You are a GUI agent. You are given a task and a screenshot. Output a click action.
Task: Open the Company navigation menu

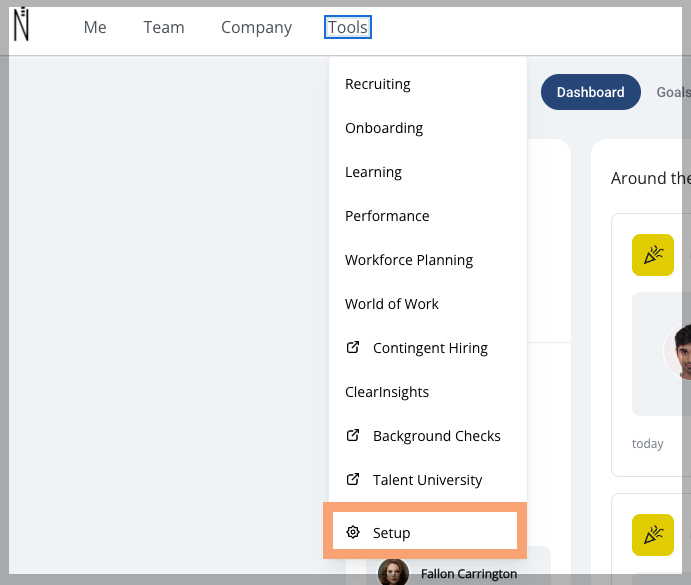click(x=257, y=28)
